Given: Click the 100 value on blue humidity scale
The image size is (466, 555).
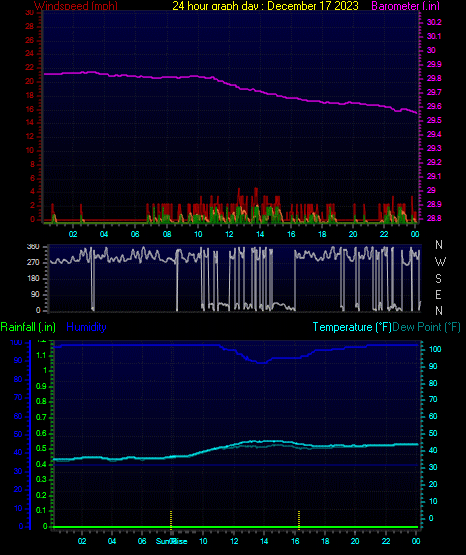Looking at the screenshot, I should 16,343.
